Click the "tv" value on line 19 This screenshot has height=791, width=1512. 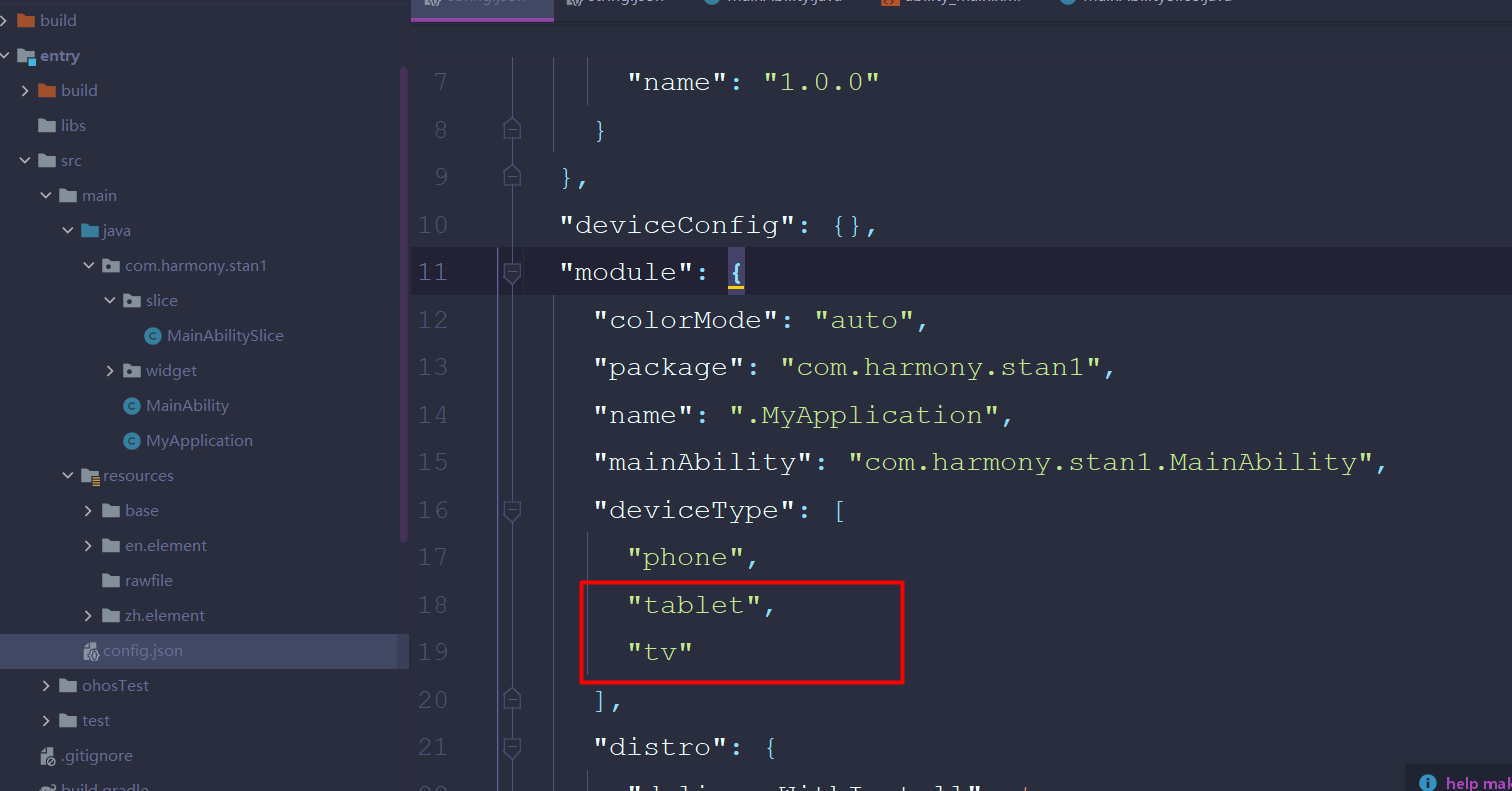[660, 651]
